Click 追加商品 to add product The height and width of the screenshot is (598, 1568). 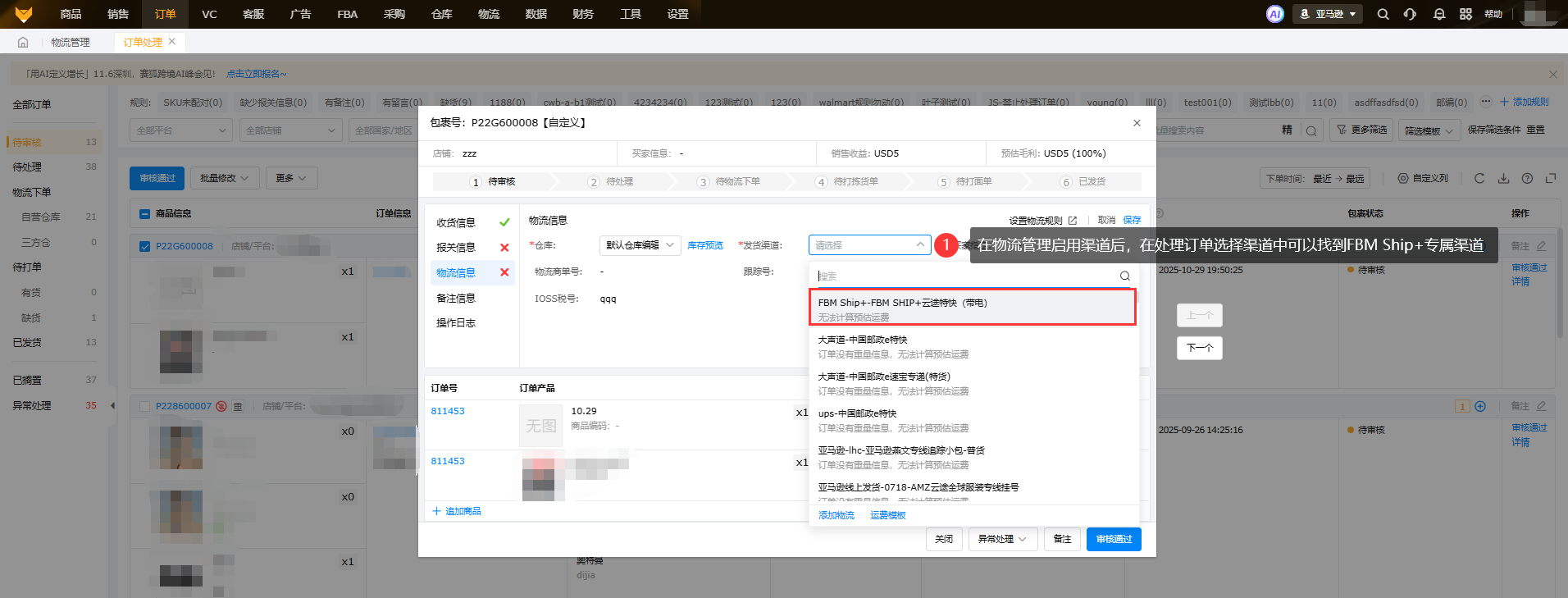457,511
